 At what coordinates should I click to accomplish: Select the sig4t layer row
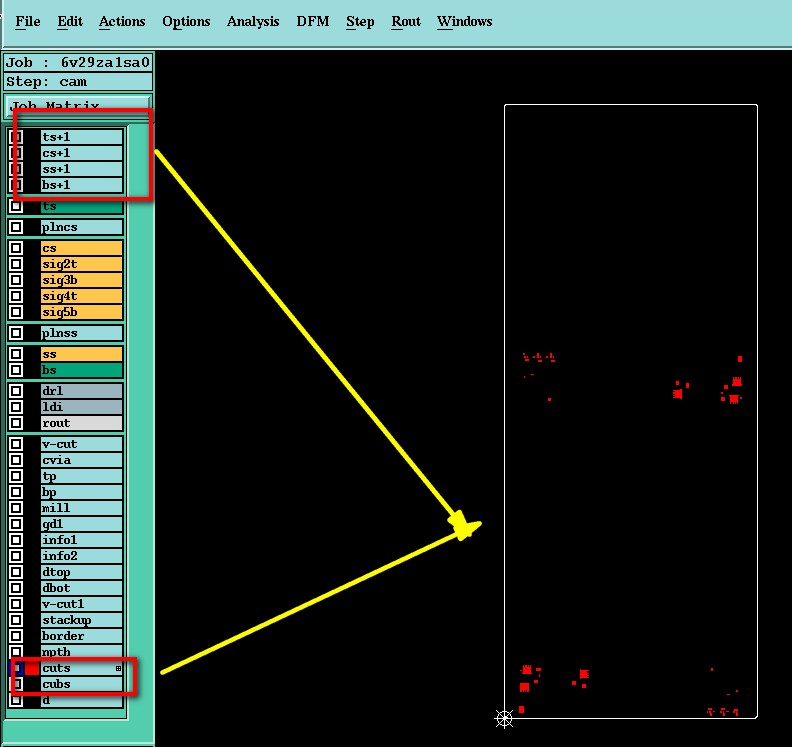point(82,296)
